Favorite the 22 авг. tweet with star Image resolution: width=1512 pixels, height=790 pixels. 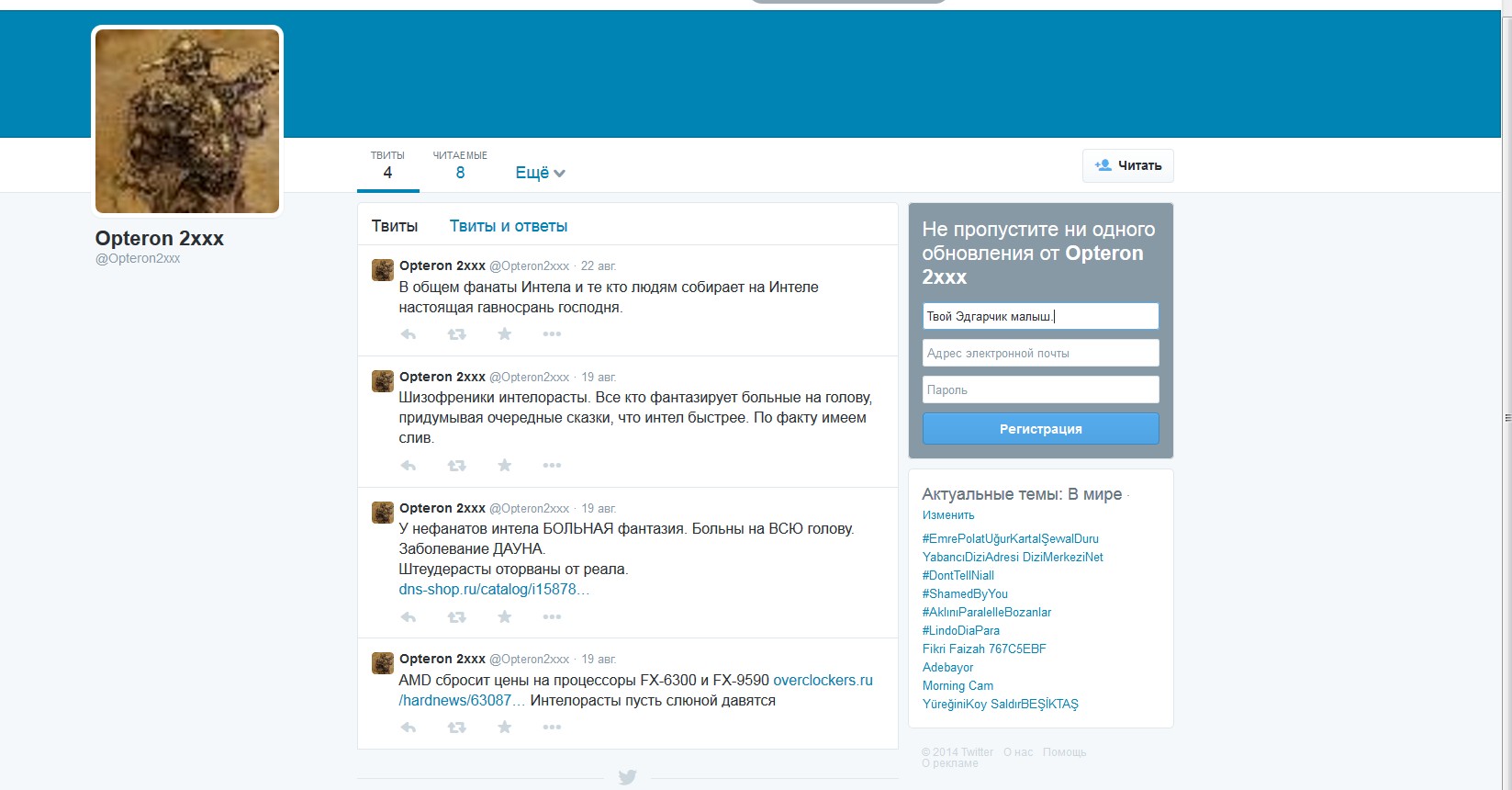tap(504, 334)
